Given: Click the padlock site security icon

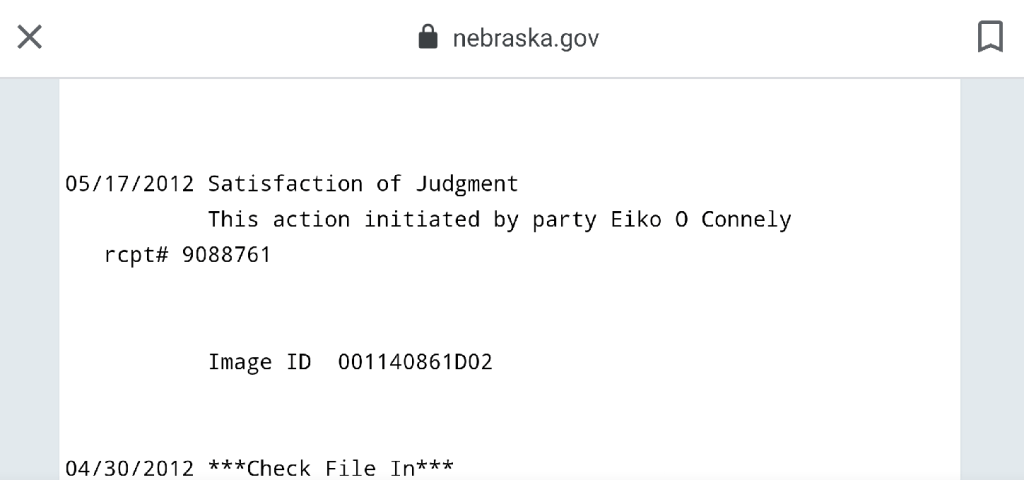Looking at the screenshot, I should point(428,38).
